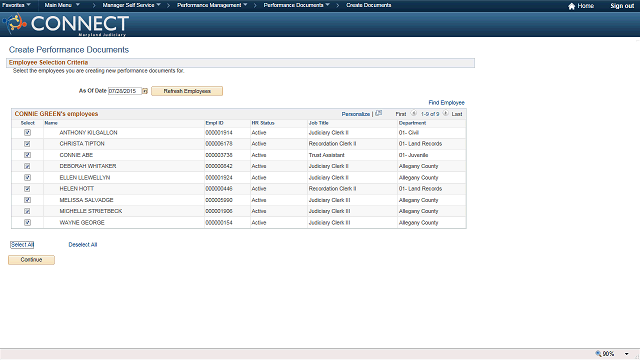The height and width of the screenshot is (360, 640).
Task: Click the CONNECT Maryland Judiciary logo
Action: pos(66,24)
